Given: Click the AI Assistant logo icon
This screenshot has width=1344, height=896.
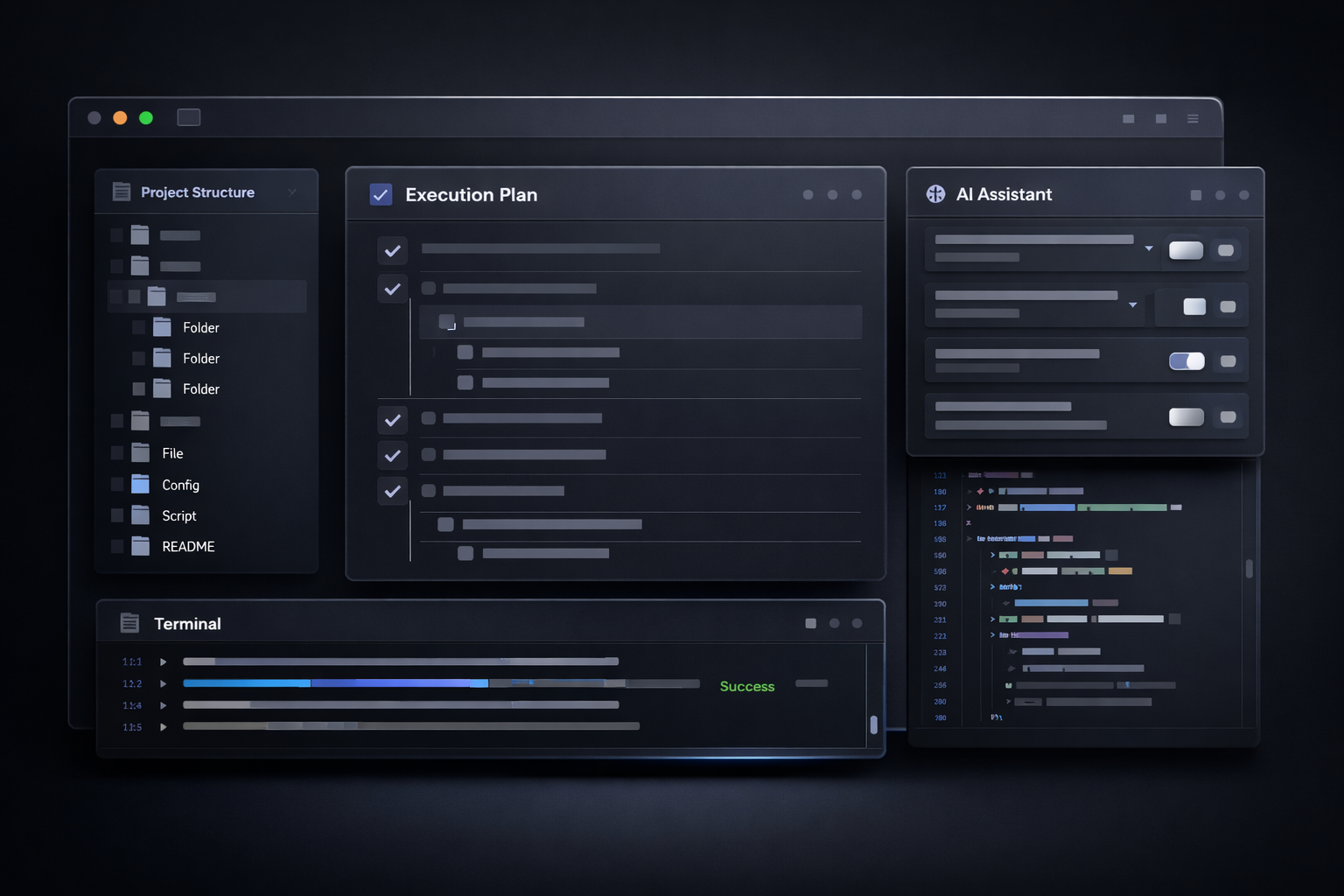Looking at the screenshot, I should click(935, 194).
